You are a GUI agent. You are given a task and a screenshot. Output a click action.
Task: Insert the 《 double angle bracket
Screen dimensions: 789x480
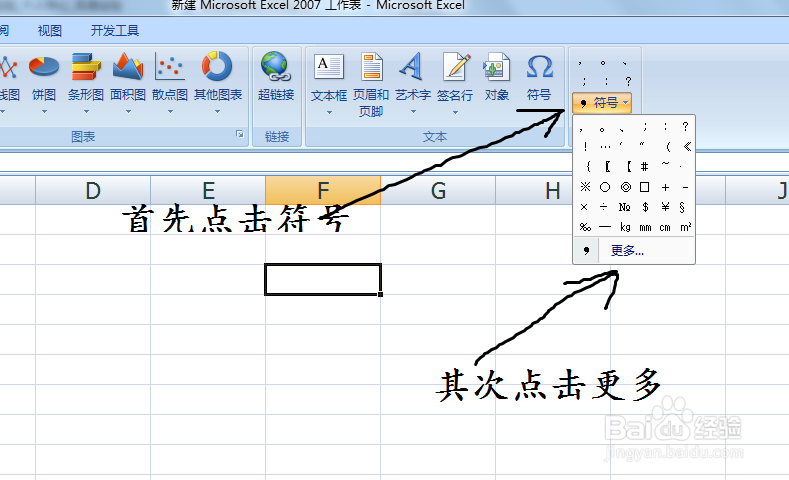coord(687,147)
